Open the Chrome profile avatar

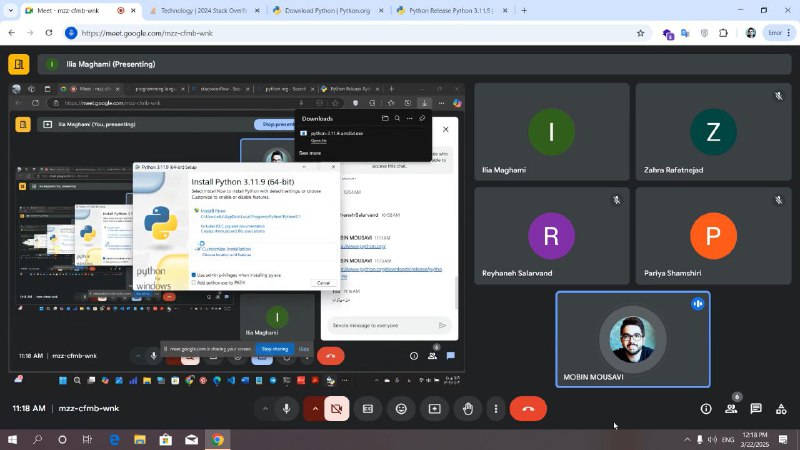[751, 33]
